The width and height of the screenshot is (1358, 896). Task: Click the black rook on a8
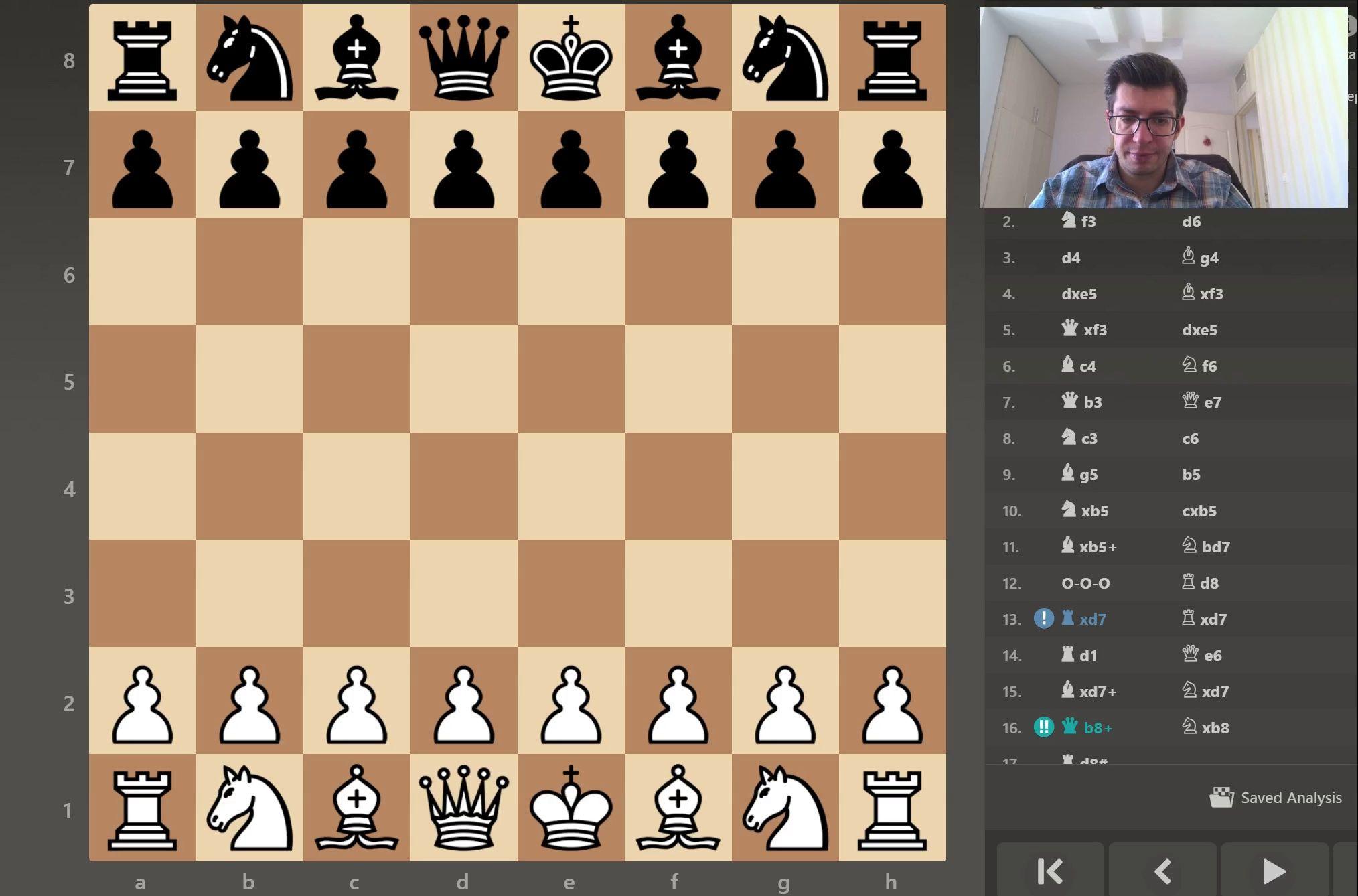[x=142, y=58]
